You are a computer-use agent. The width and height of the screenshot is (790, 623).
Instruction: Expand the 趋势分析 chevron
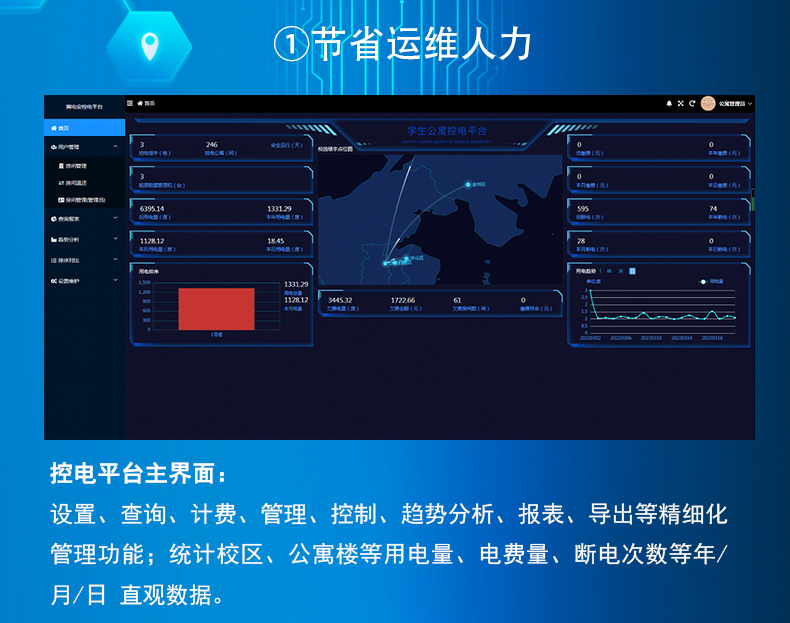coord(115,239)
